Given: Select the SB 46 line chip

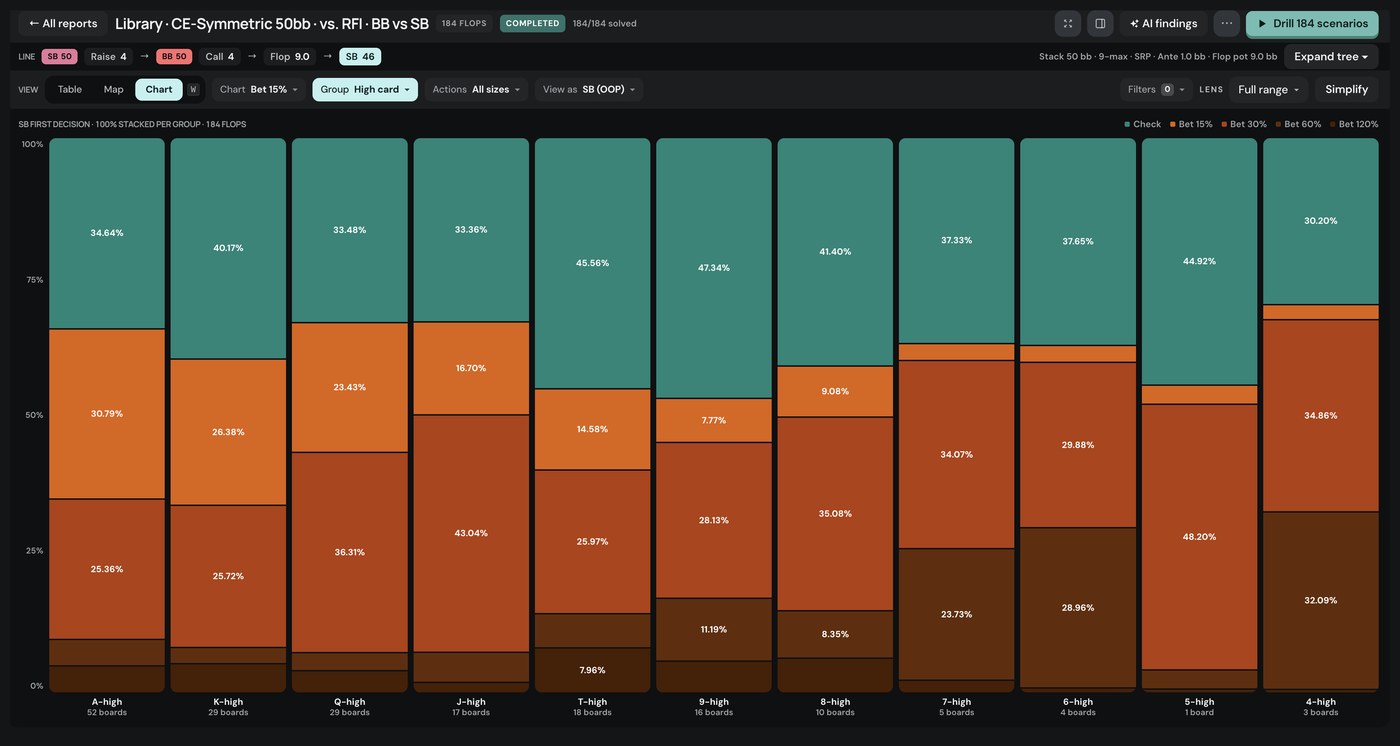Looking at the screenshot, I should [360, 57].
